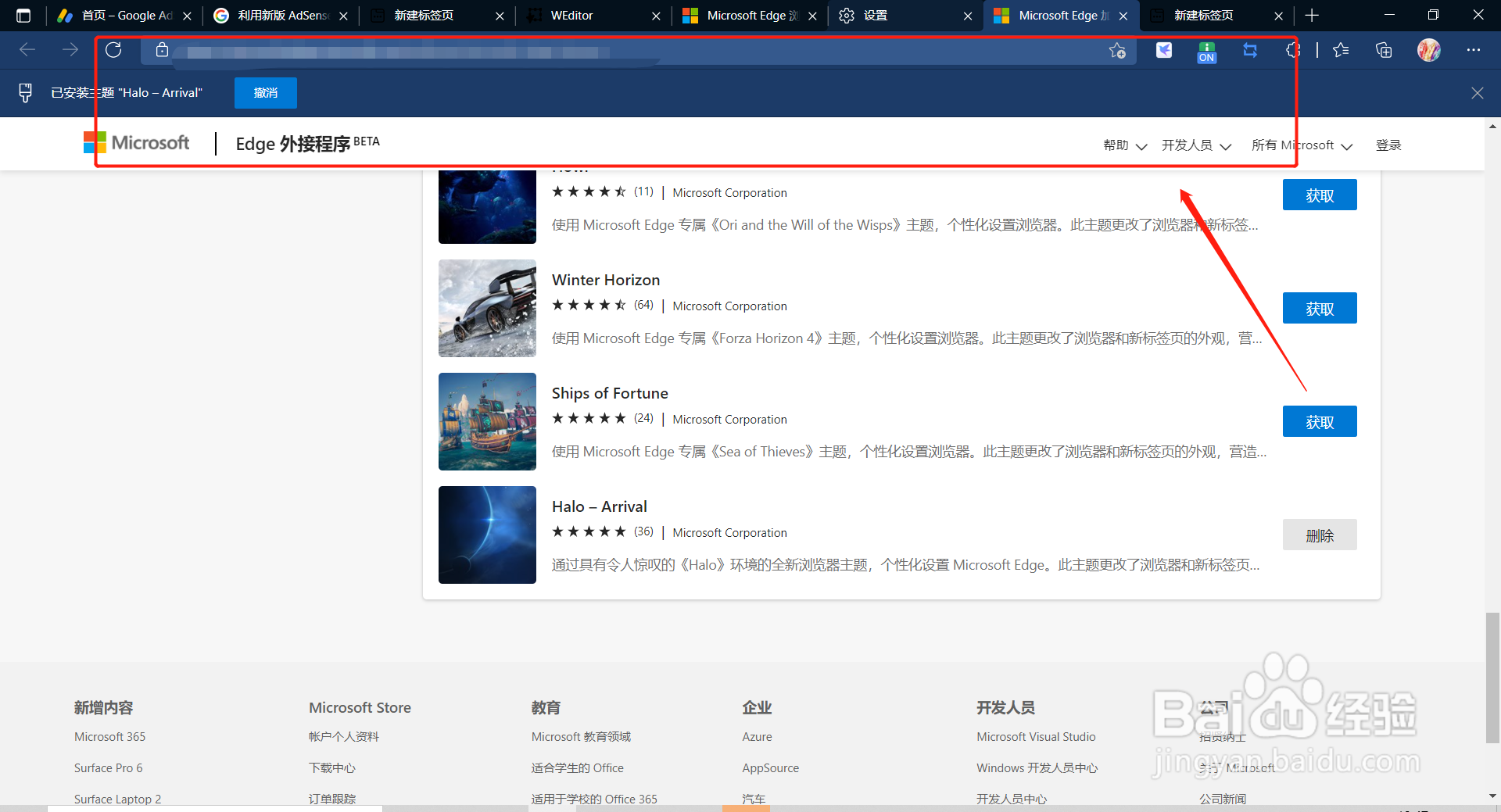Open the AppSource footer link
Screen dimensions: 1501x812
(770, 768)
